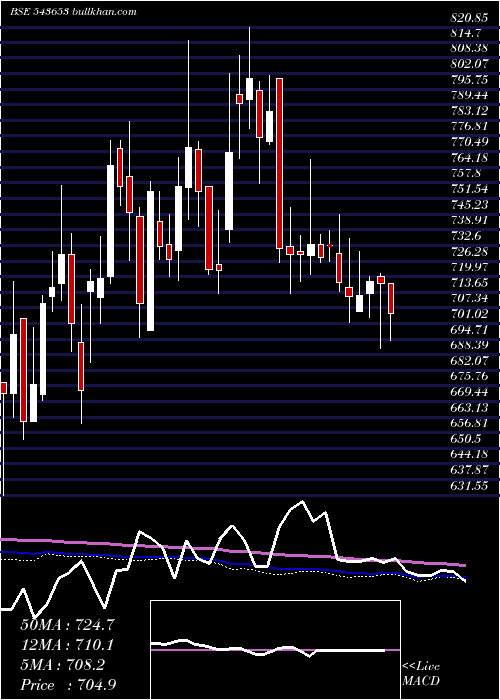Click the 12MA : 710.1 reading
The height and width of the screenshot is (700, 500).
point(67,645)
